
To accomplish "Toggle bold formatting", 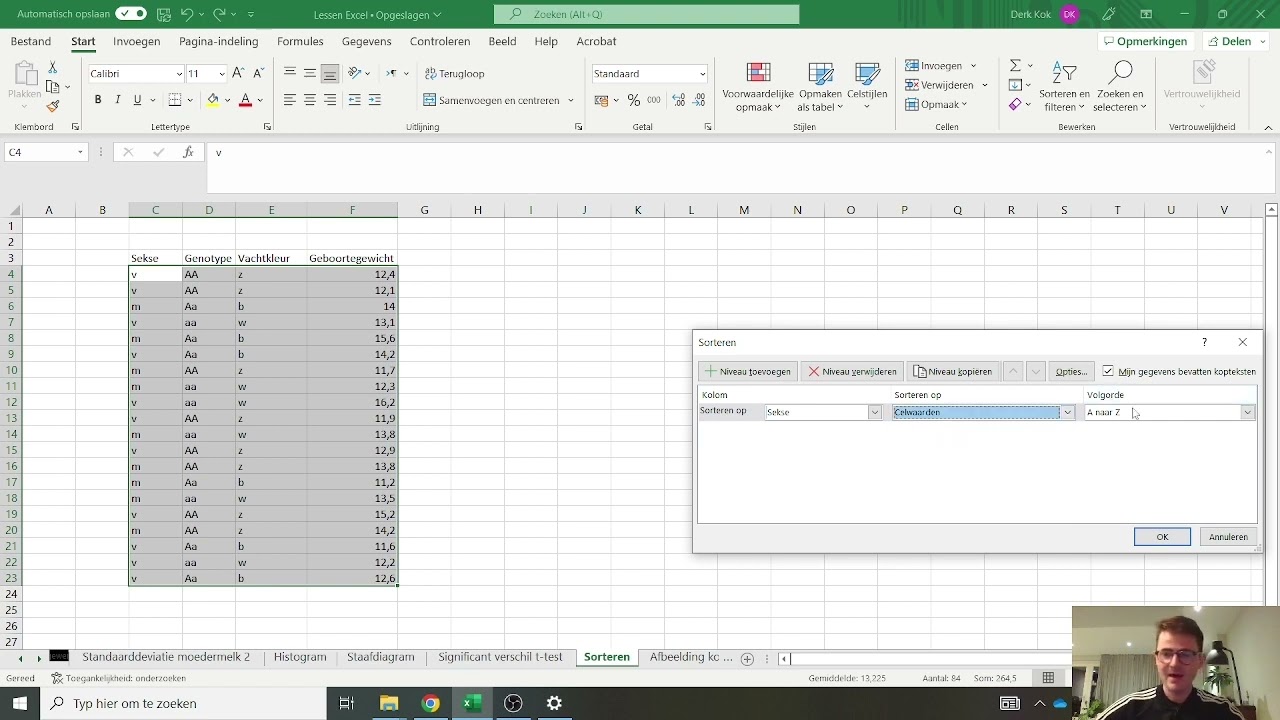I will pos(98,100).
